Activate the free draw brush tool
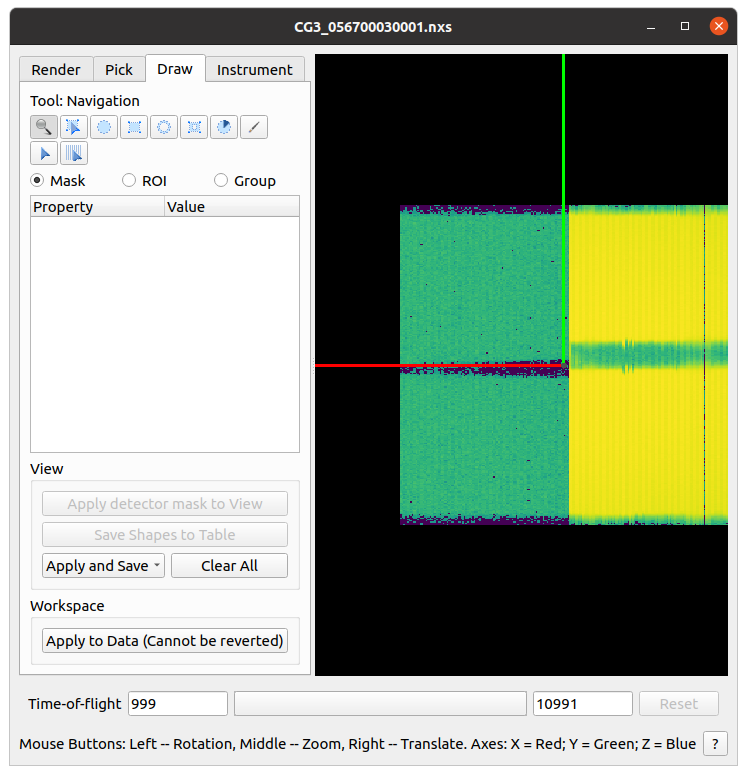 254,127
